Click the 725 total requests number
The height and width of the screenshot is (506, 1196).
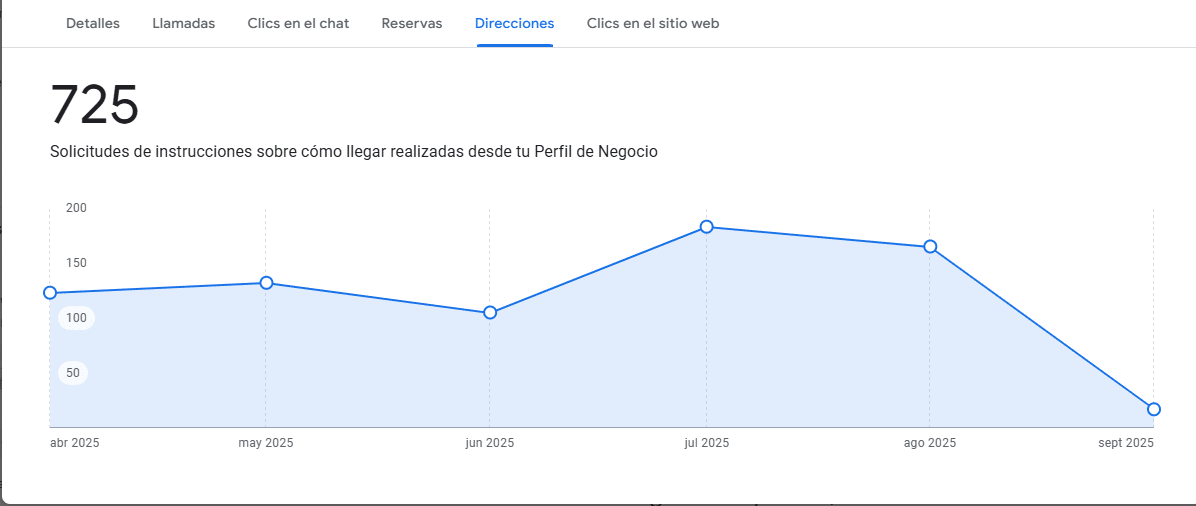tap(94, 105)
